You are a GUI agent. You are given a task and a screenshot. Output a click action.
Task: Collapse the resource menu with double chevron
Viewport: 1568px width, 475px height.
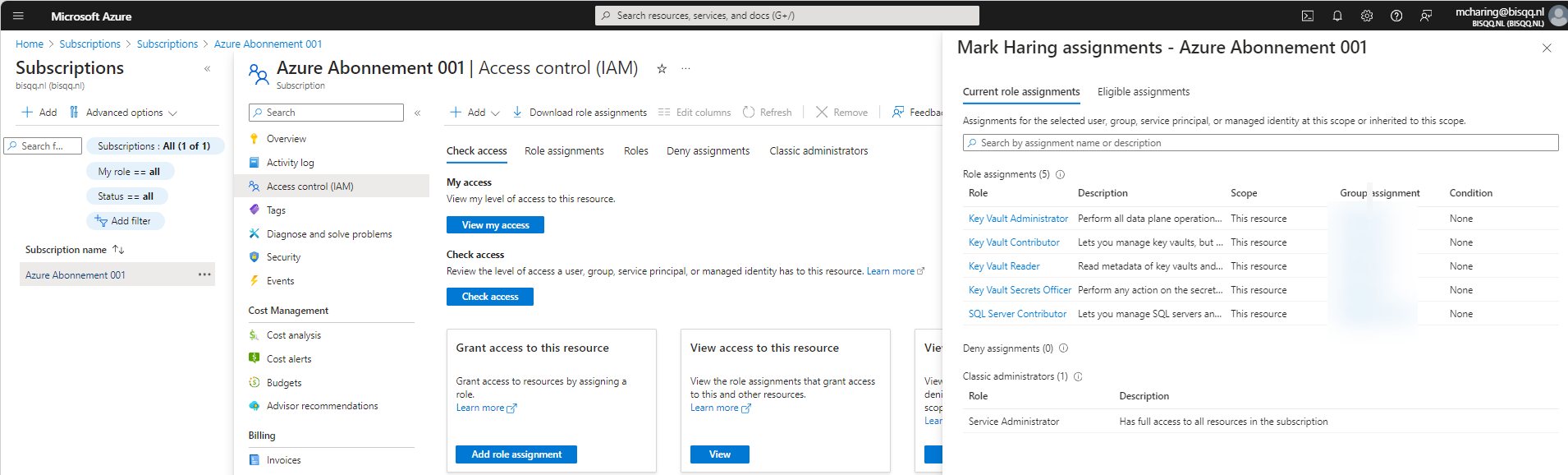[x=417, y=113]
